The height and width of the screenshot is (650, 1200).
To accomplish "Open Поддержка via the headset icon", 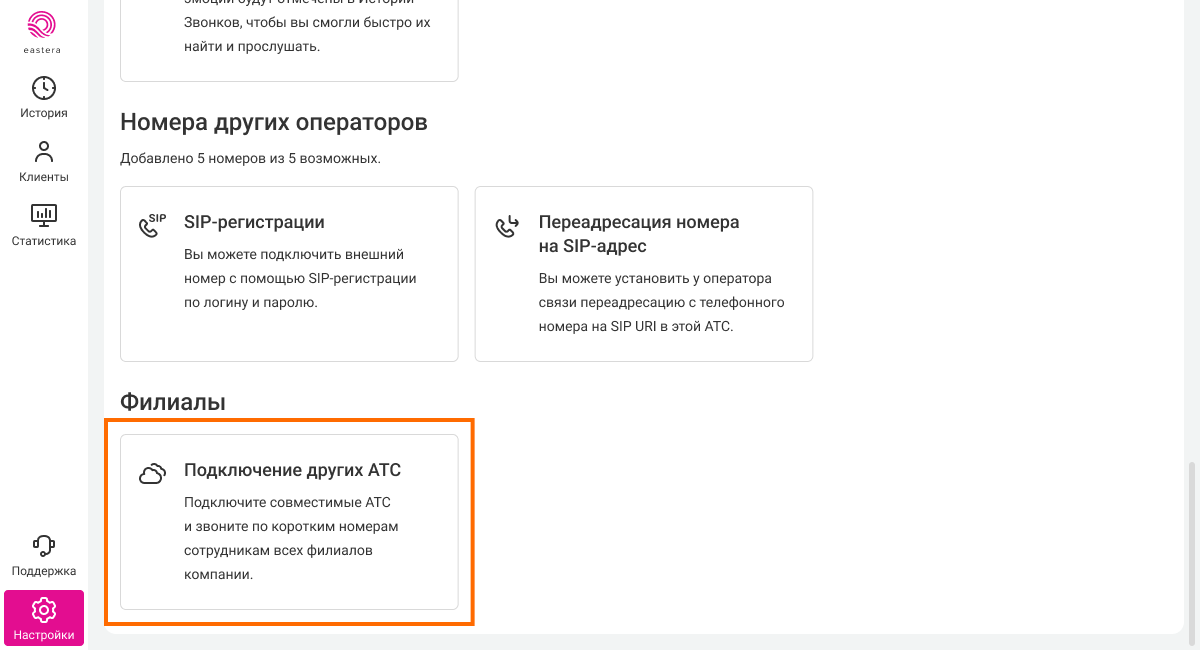I will (x=44, y=546).
